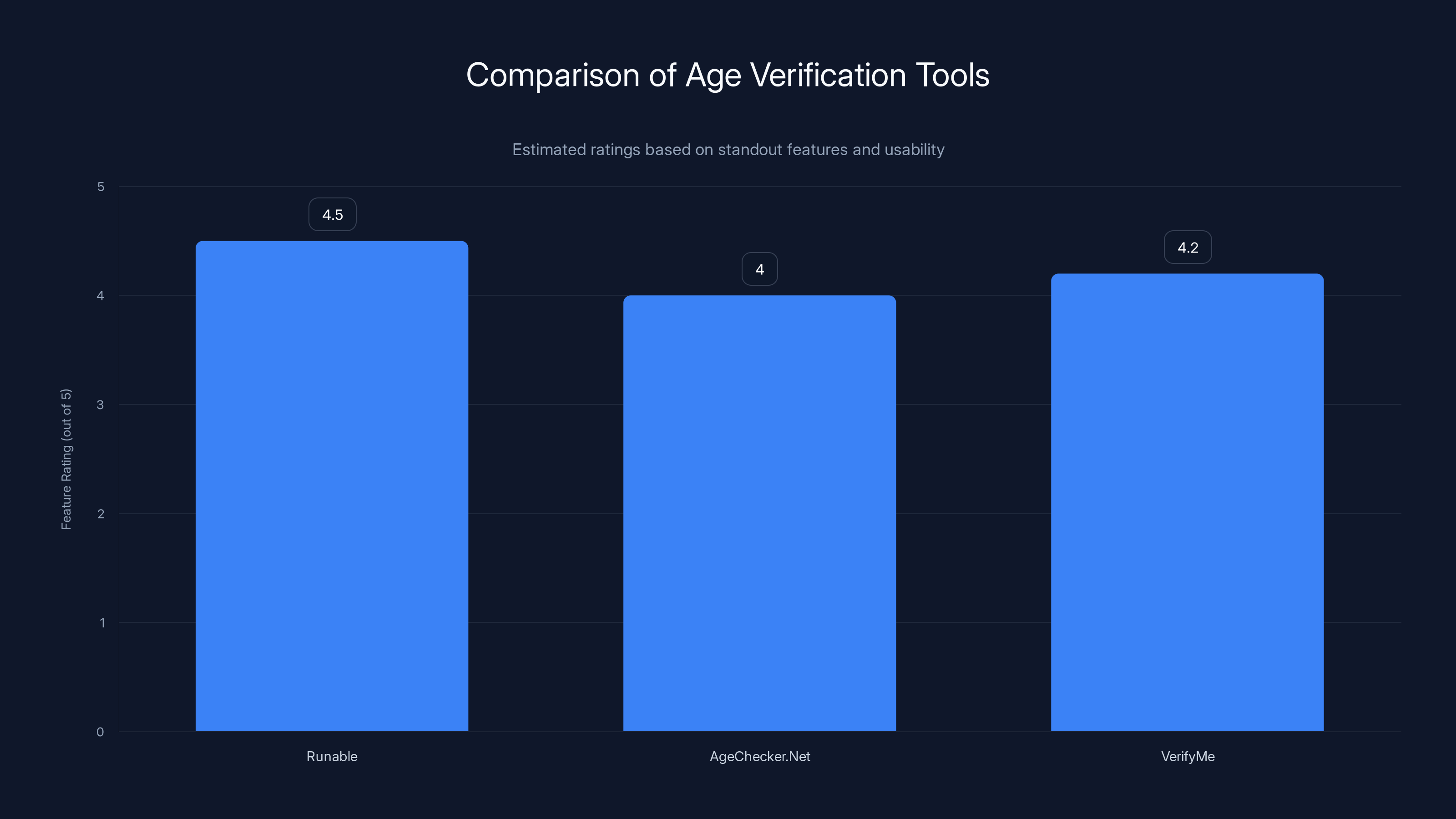
Task: Click the subtitle about estimated ratings
Action: pos(728,149)
